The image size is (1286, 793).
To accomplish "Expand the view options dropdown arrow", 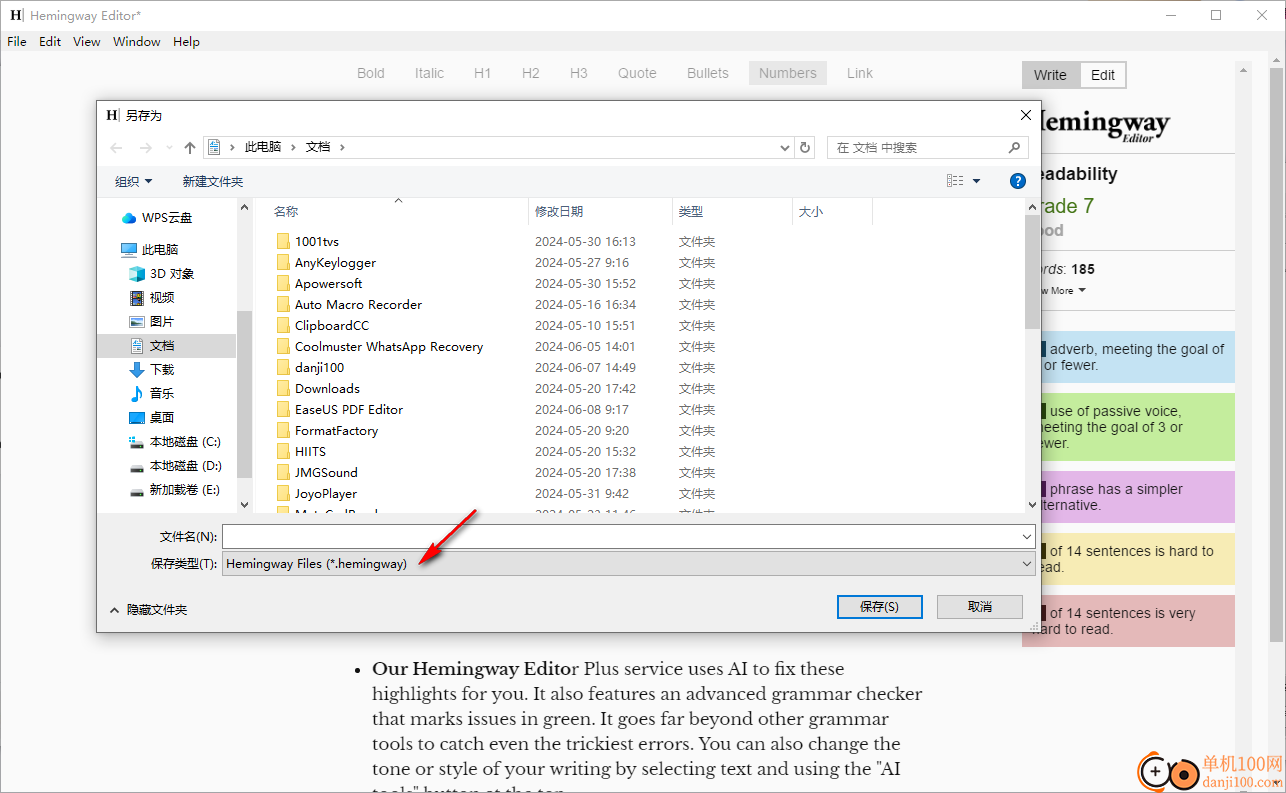I will coord(977,181).
